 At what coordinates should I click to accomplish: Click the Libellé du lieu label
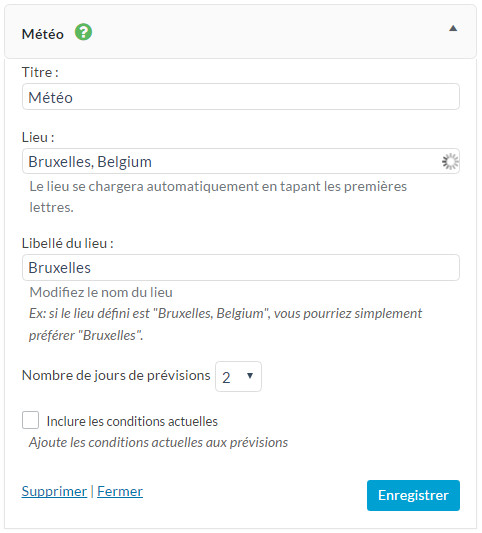68,243
